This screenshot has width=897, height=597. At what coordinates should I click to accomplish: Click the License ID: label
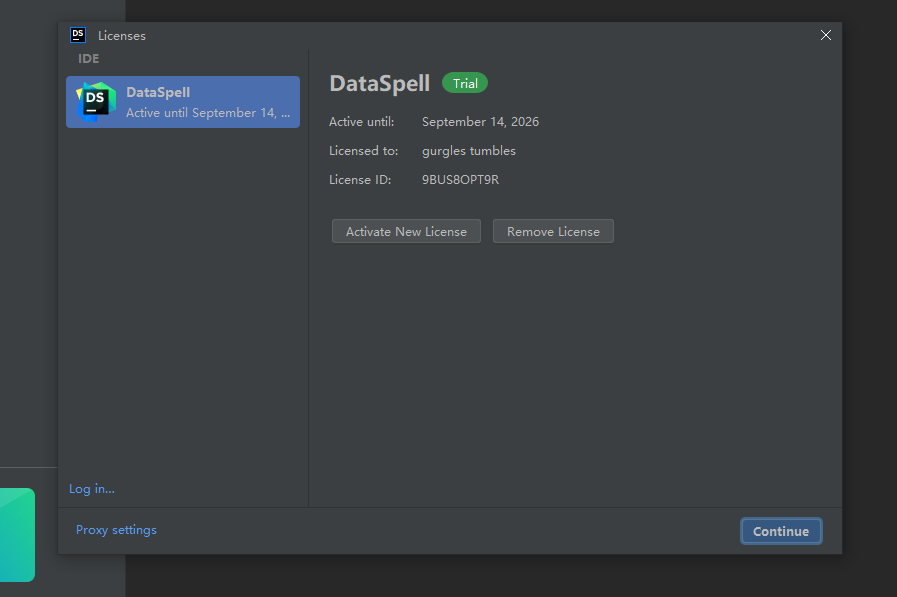[360, 180]
